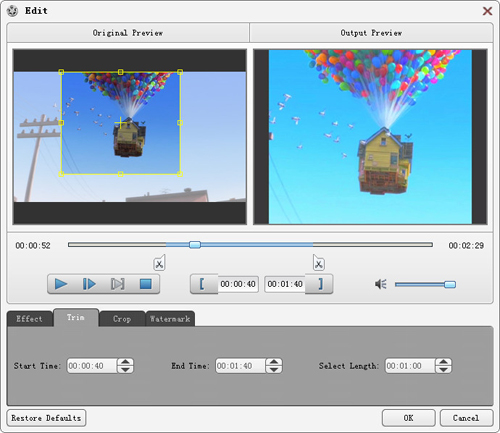
Task: Set start point with left bracket button
Action: coord(203,284)
